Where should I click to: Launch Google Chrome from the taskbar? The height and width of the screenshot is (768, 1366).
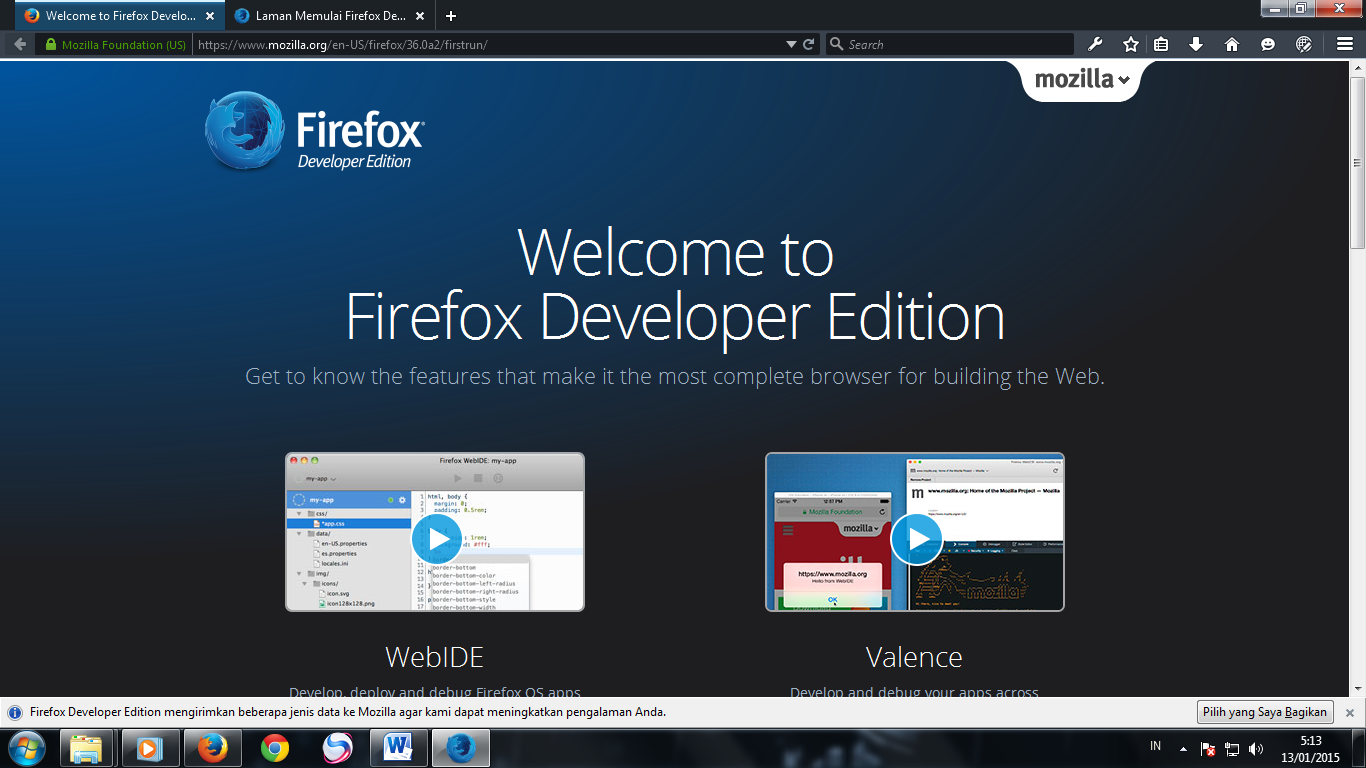click(x=275, y=748)
